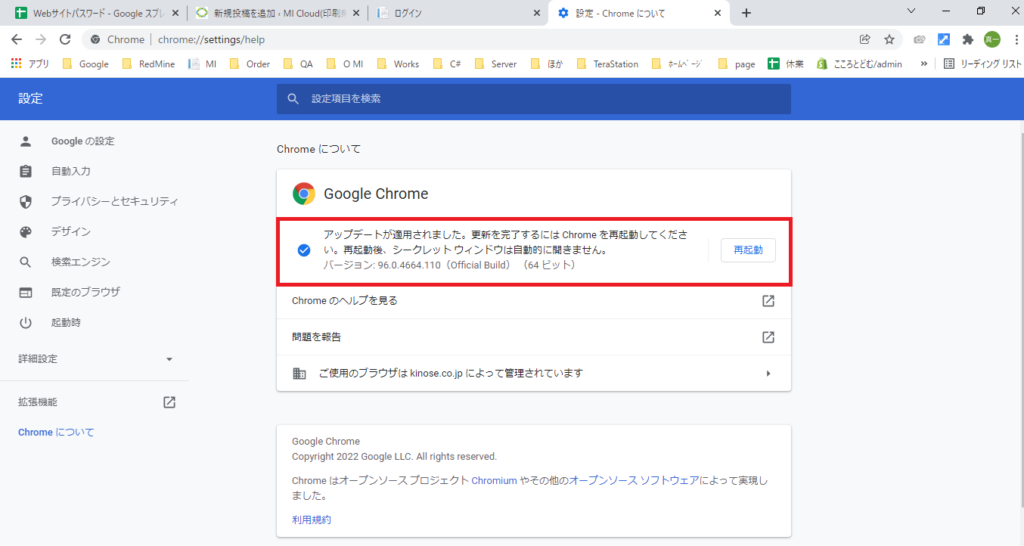Open 起動時 settings section
This screenshot has height=546, width=1024.
tap(65, 323)
